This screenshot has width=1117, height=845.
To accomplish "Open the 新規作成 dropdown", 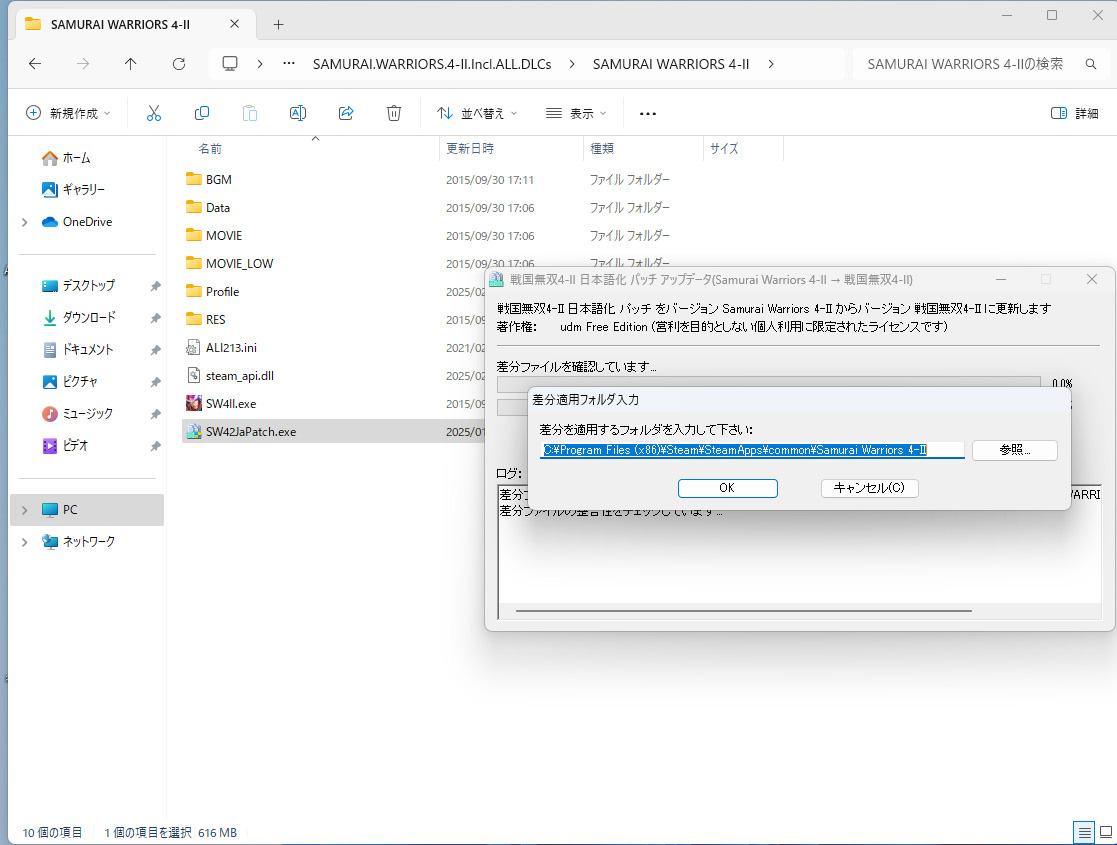I will point(68,113).
